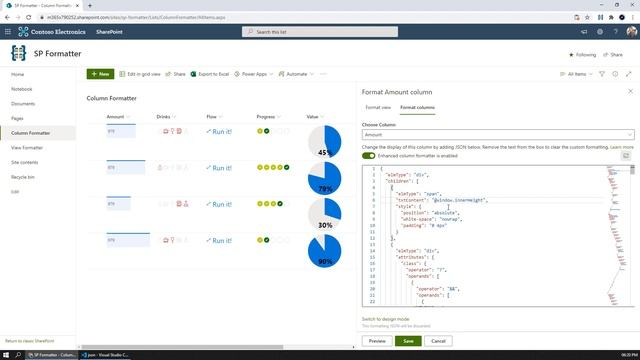Viewport: 640px width, 360px height.
Task: Click the 45% pie chart
Action: point(324,141)
